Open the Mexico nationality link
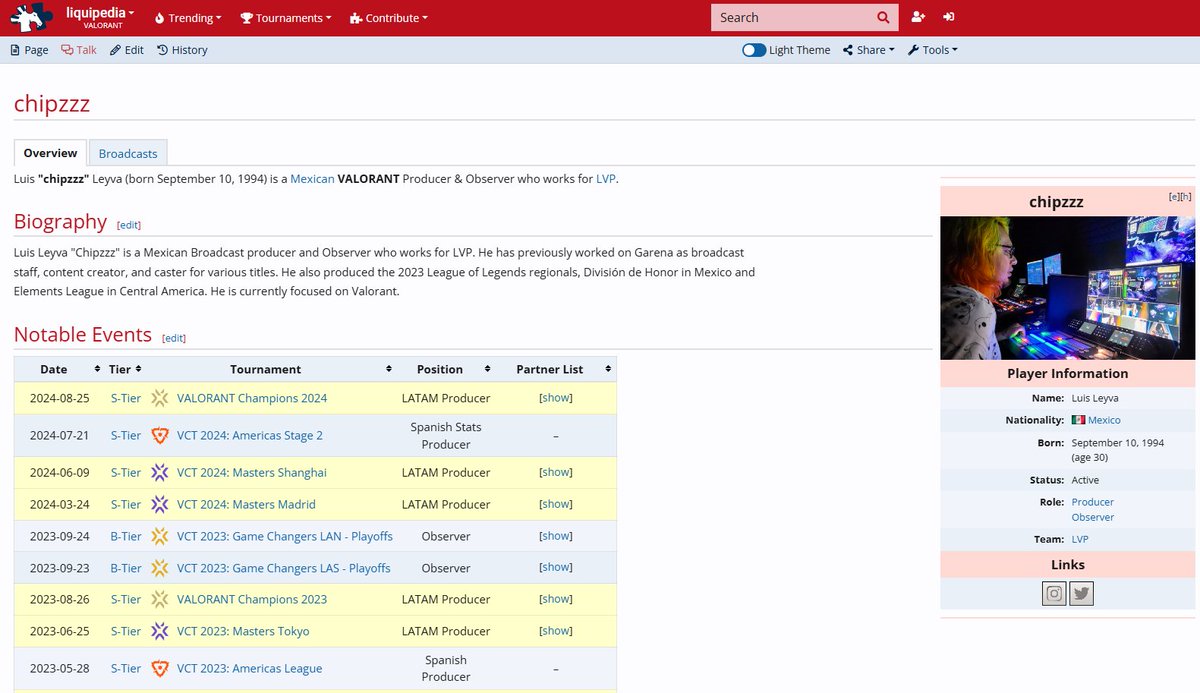Image resolution: width=1200 pixels, height=693 pixels. point(1104,420)
